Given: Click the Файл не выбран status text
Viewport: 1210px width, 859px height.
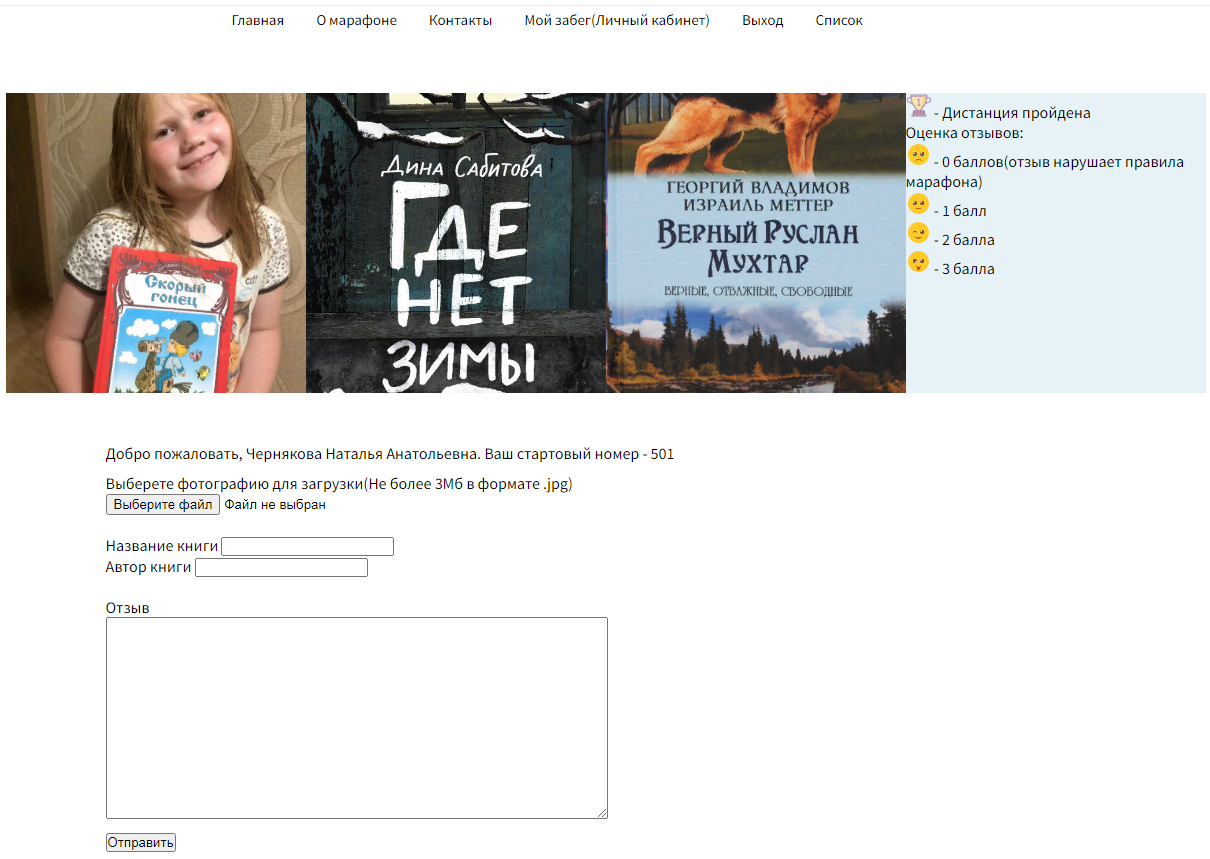Looking at the screenshot, I should click(275, 505).
